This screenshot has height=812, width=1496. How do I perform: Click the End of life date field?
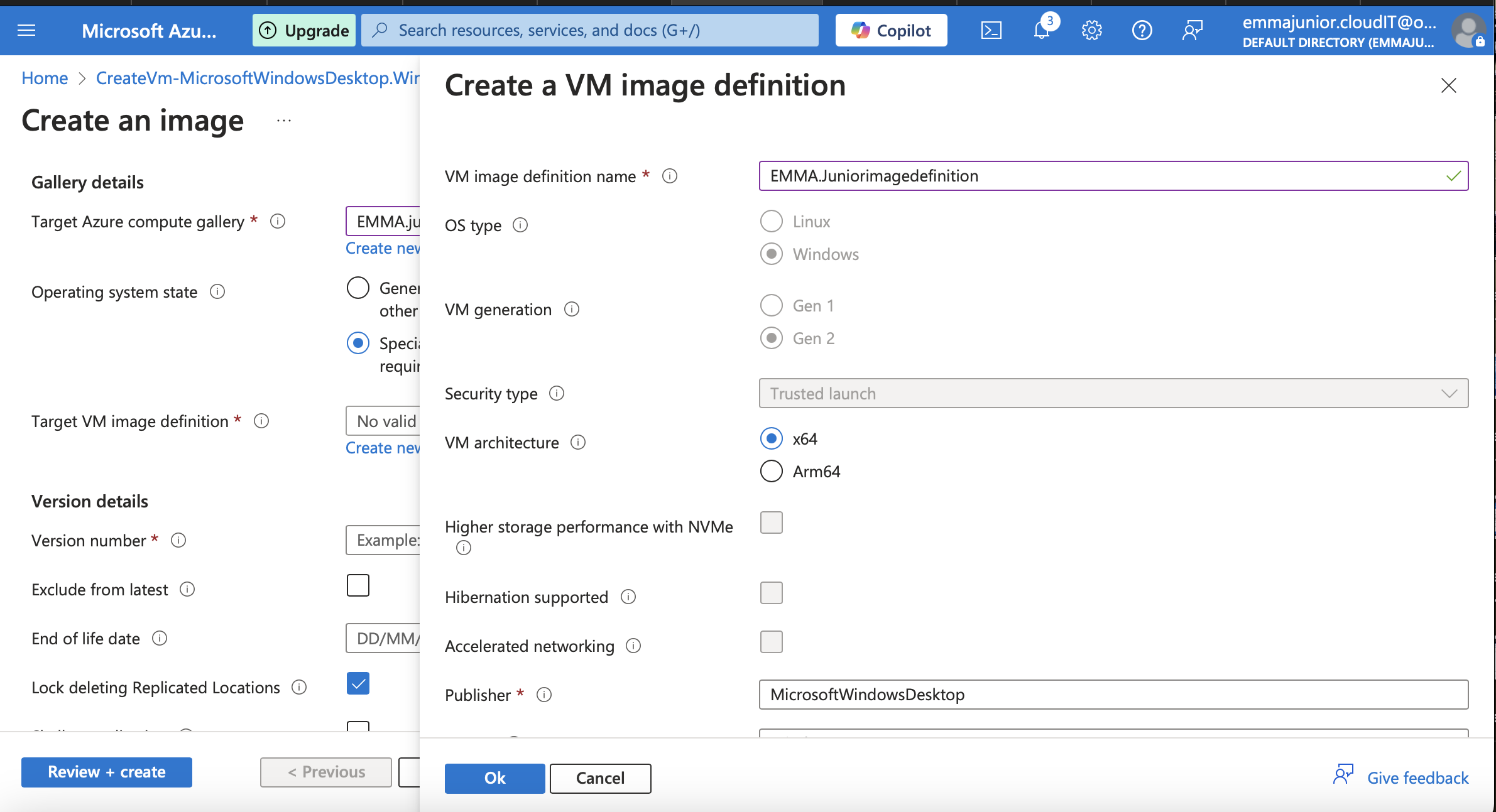383,638
